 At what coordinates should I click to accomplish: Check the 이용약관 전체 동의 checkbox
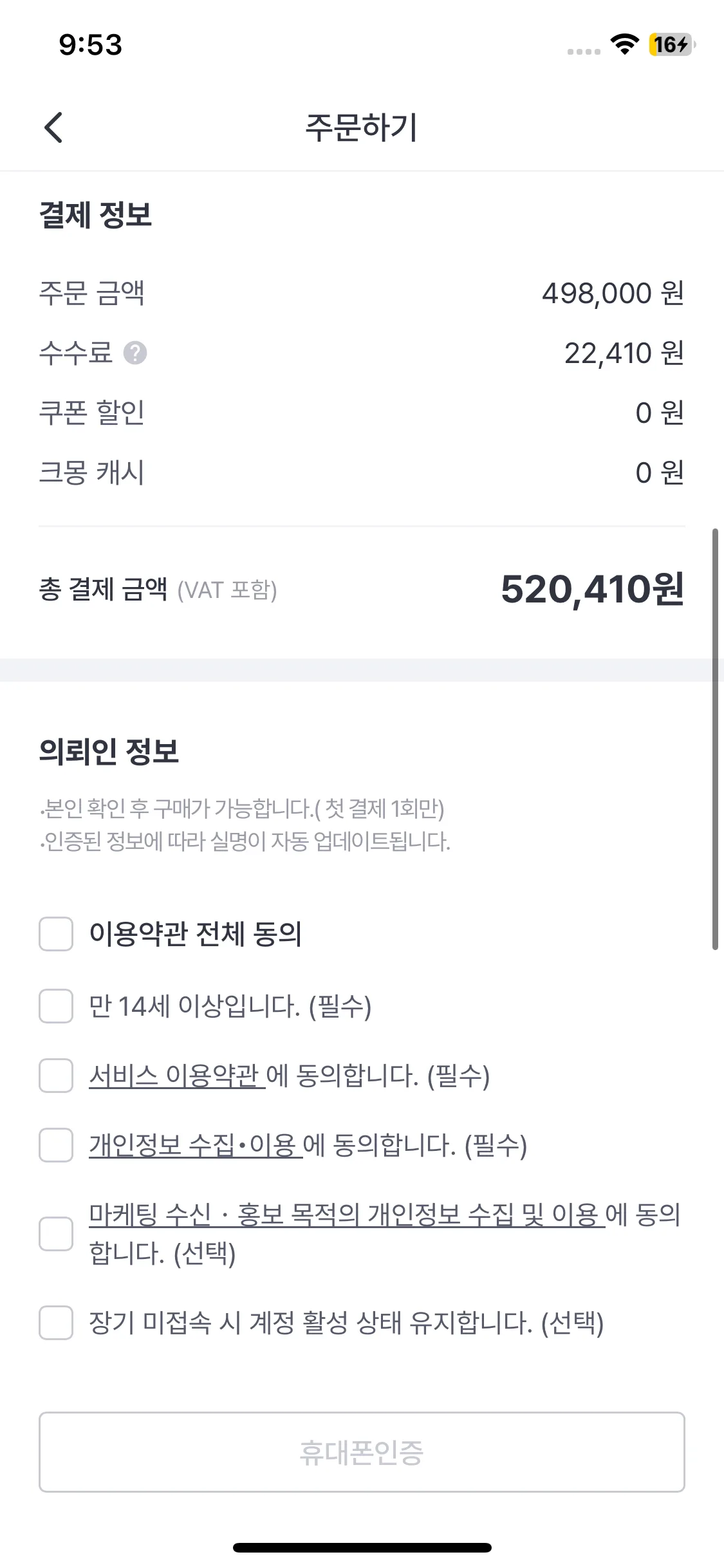tap(56, 934)
